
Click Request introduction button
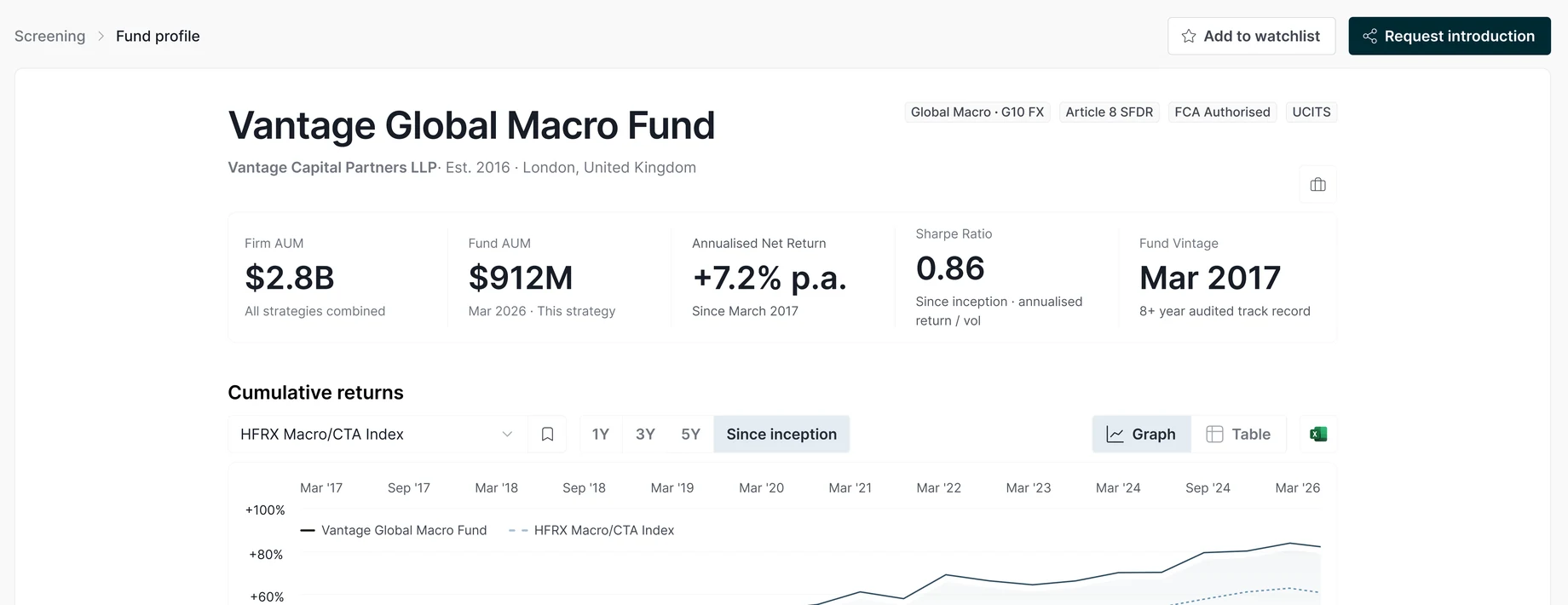click(x=1449, y=36)
